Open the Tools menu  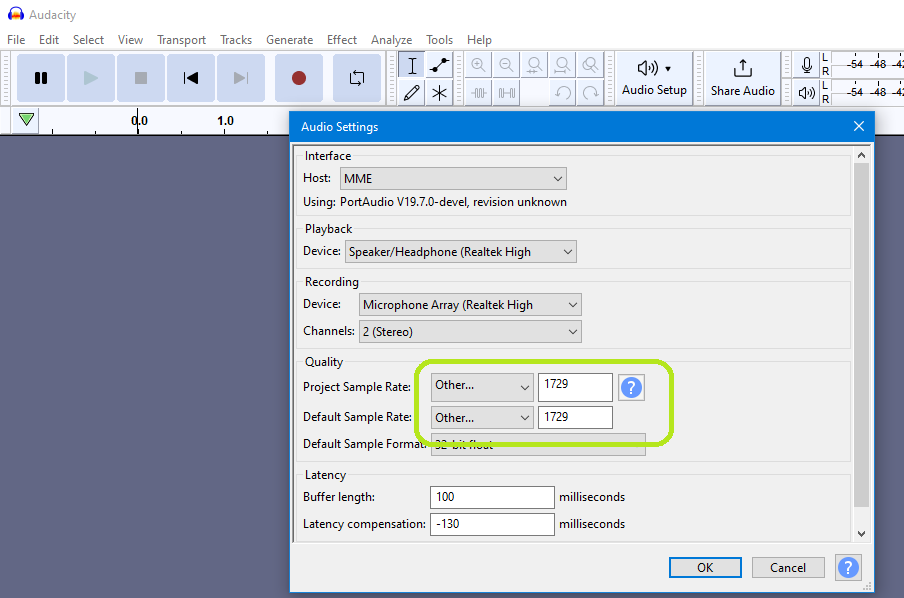[x=439, y=40]
